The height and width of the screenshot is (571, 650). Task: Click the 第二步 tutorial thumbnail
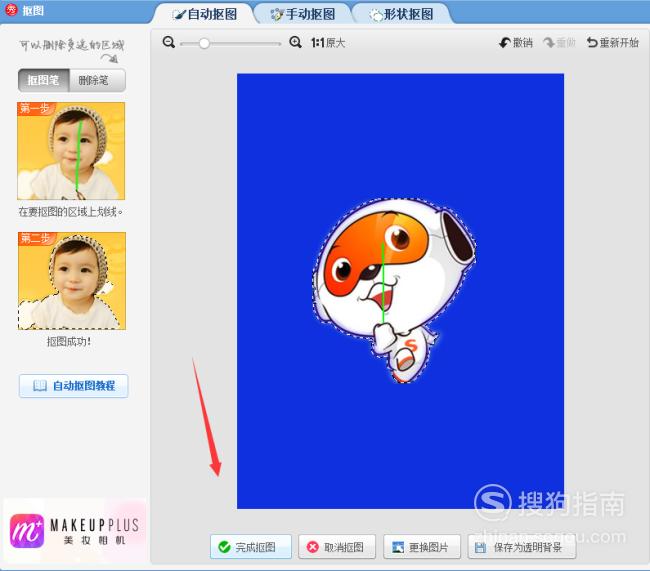[x=72, y=281]
